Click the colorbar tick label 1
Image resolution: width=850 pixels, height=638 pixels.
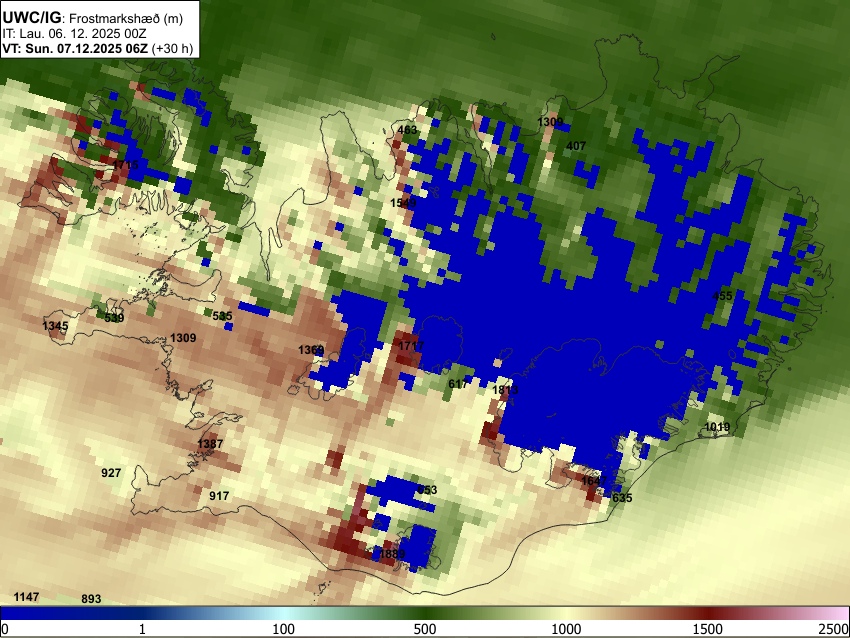[x=142, y=629]
